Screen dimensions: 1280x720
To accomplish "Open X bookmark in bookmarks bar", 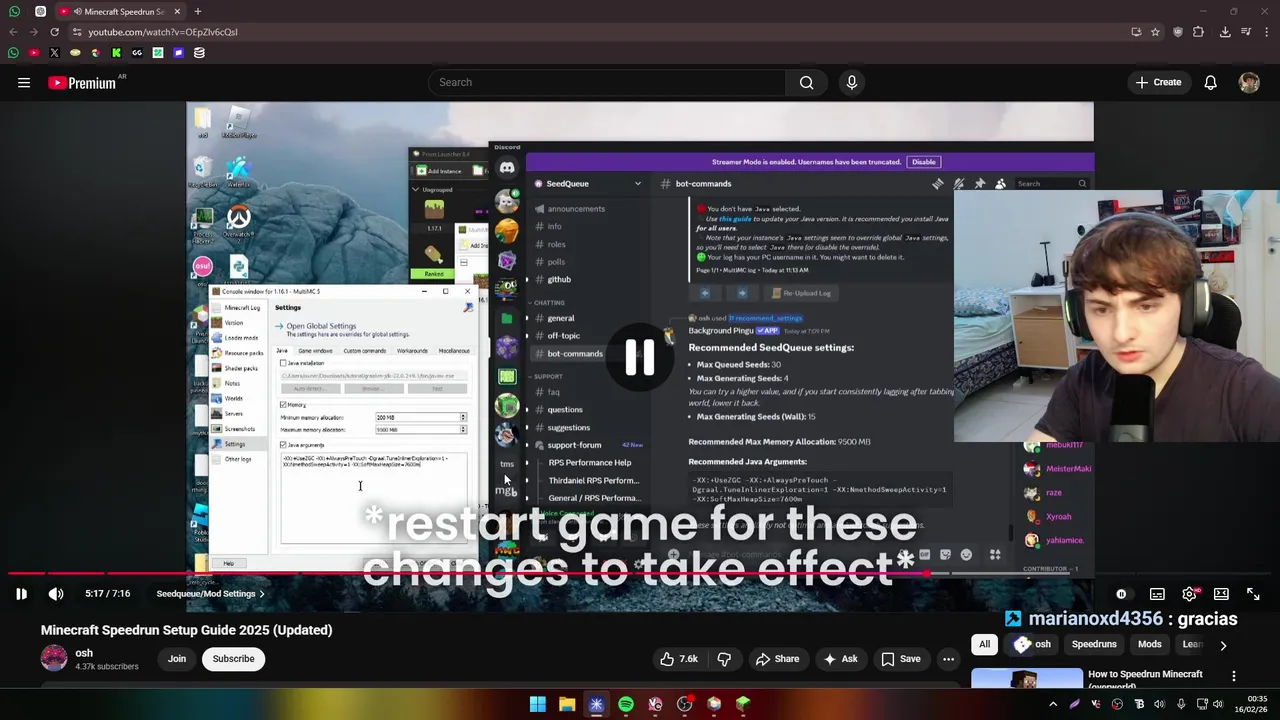I will coord(54,52).
